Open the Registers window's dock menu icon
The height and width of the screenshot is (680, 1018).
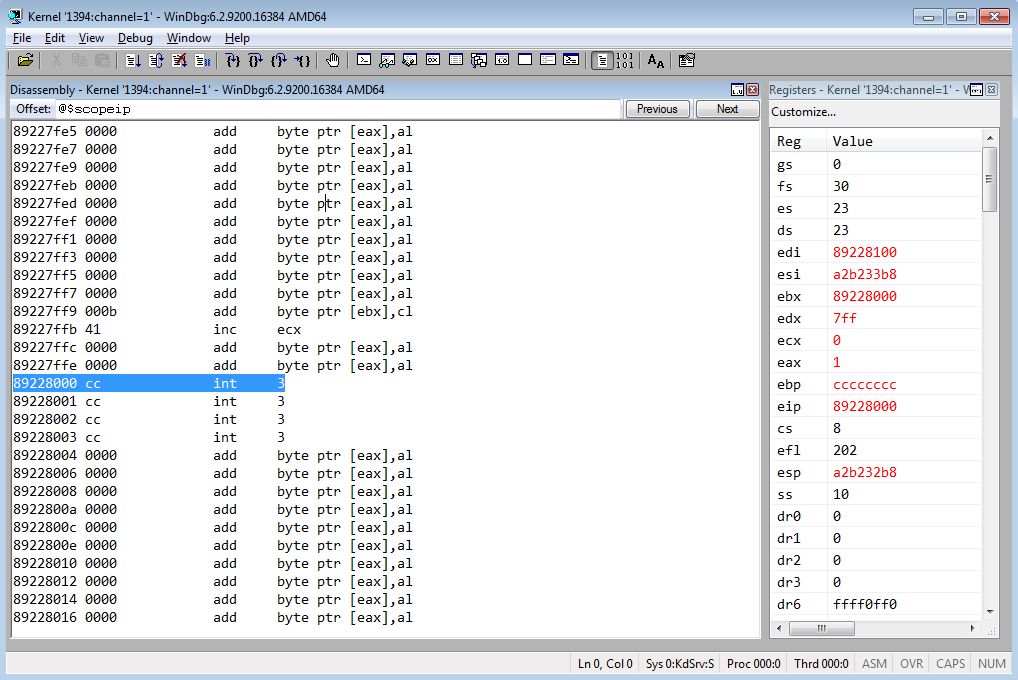coord(976,90)
